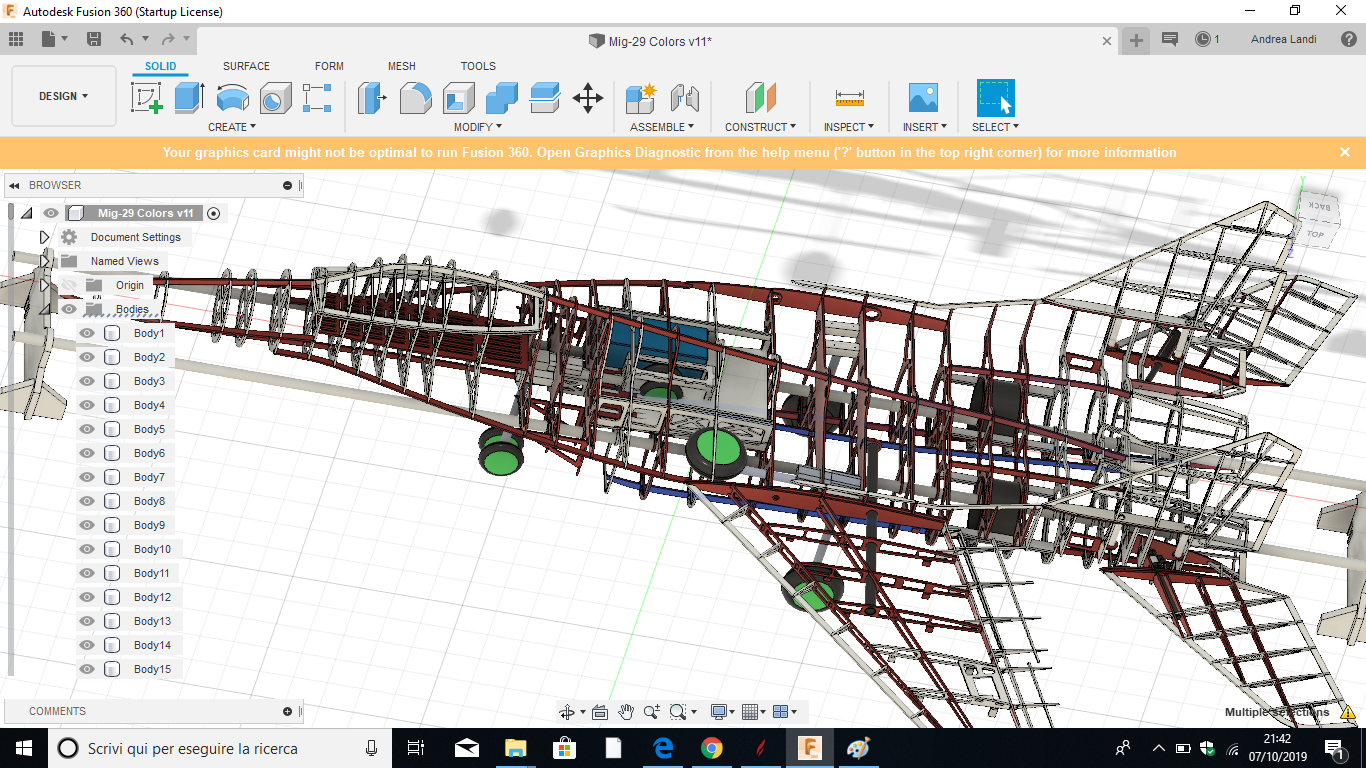Select the Fillet tool
Screen dimensions: 1366x768
tap(416, 98)
